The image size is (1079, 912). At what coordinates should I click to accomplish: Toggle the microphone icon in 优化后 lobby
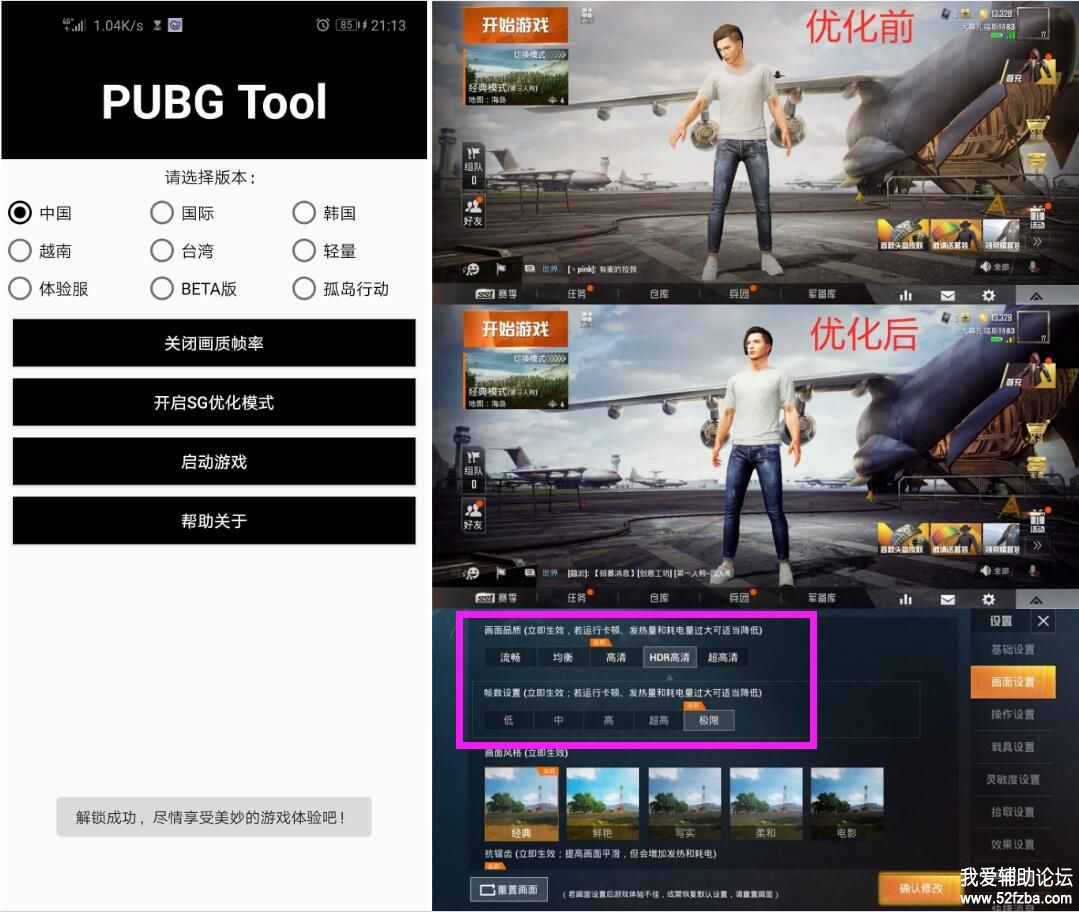click(1033, 571)
